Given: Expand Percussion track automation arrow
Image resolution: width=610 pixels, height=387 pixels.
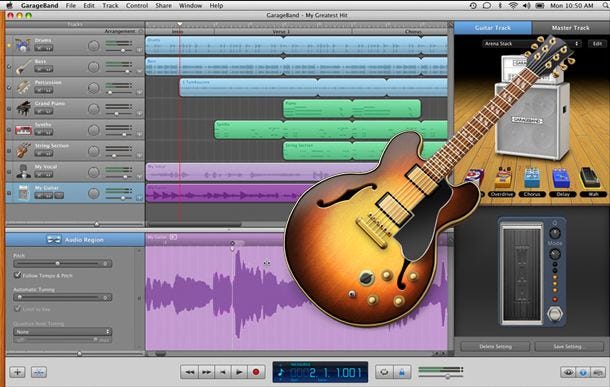Looking at the screenshot, I should click(x=139, y=92).
